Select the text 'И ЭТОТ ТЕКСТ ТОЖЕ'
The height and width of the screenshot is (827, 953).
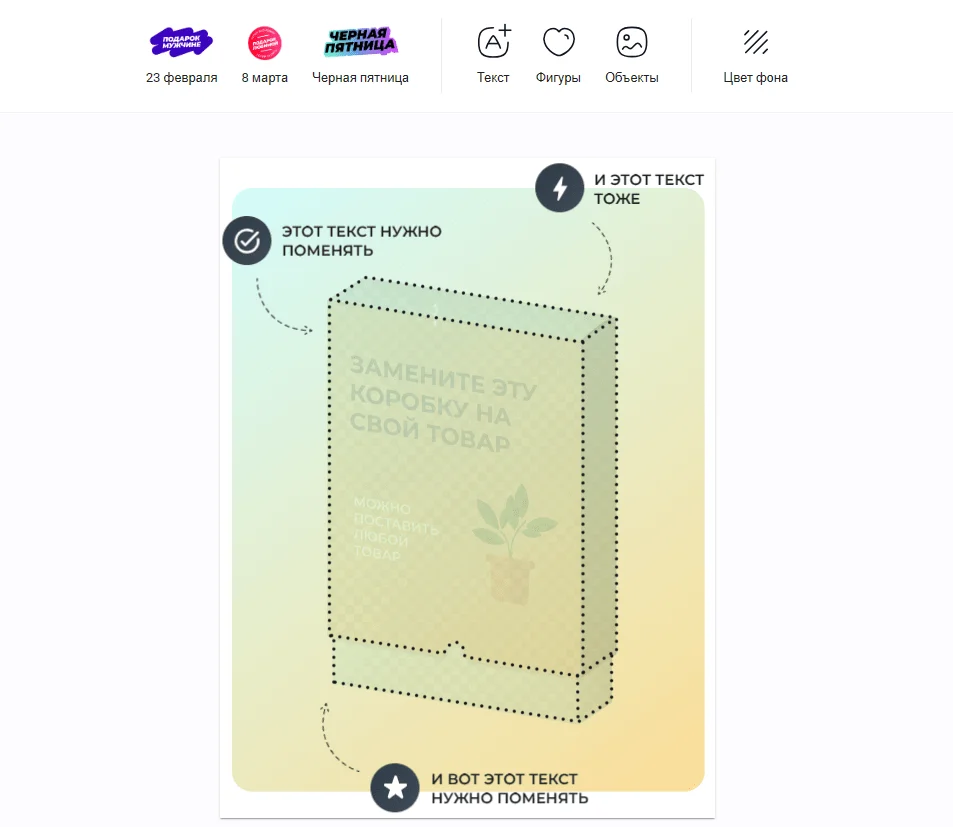[x=649, y=189]
